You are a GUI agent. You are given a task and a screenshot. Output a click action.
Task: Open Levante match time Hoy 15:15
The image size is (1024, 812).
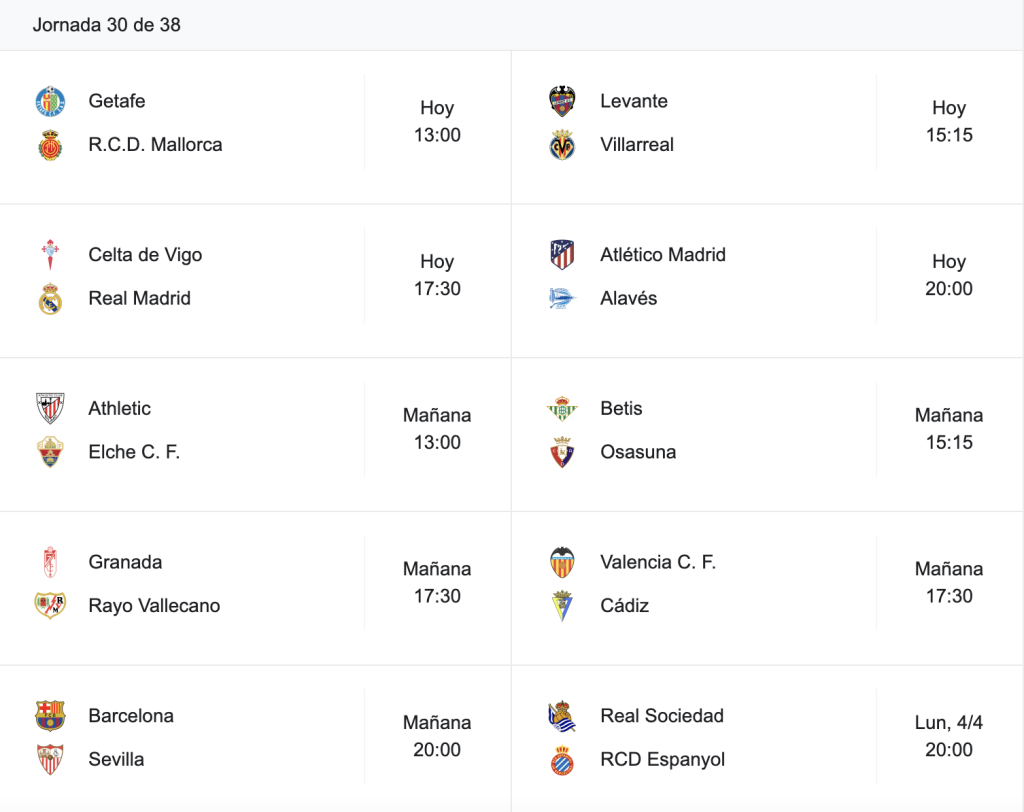[949, 122]
